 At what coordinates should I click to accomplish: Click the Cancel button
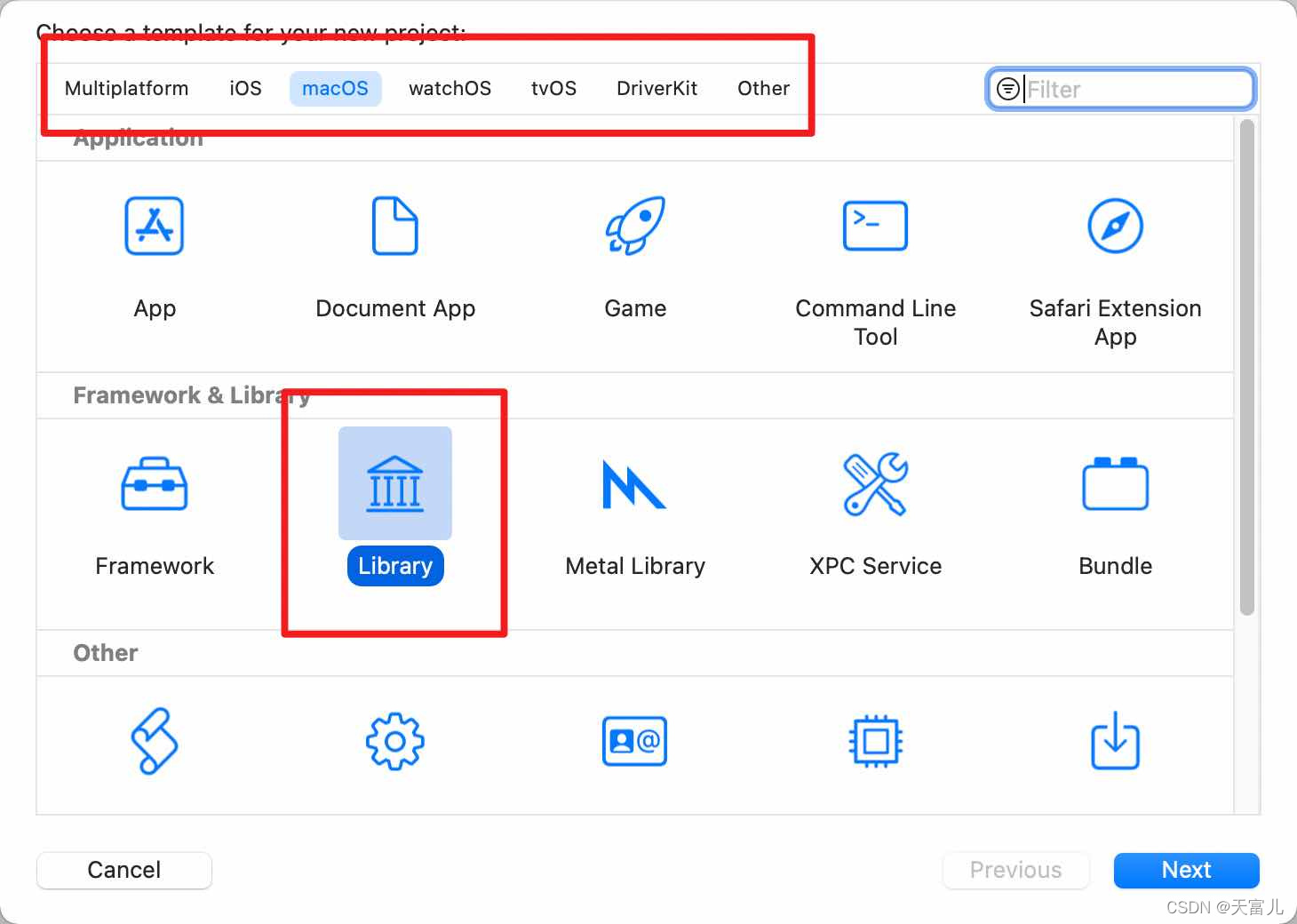pos(124,870)
